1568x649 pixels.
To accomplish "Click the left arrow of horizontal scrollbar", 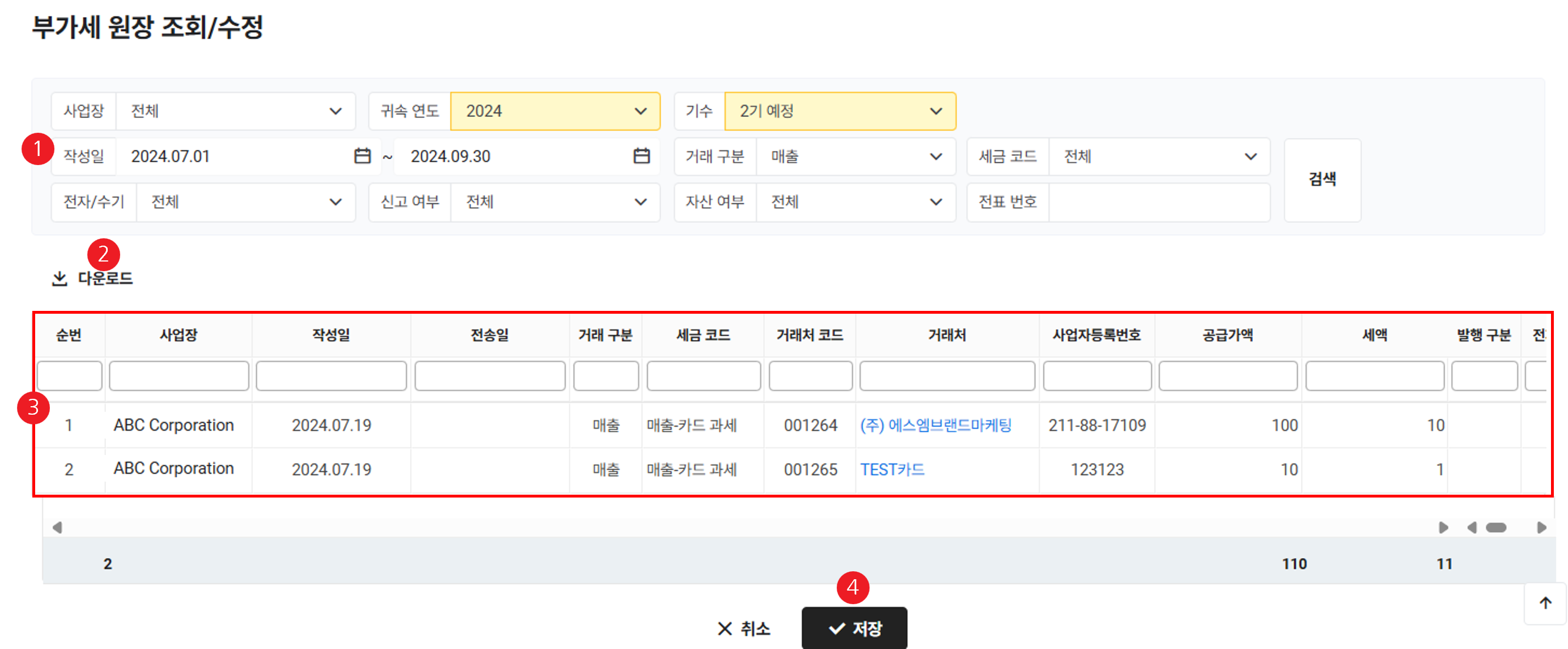I will pos(57,527).
